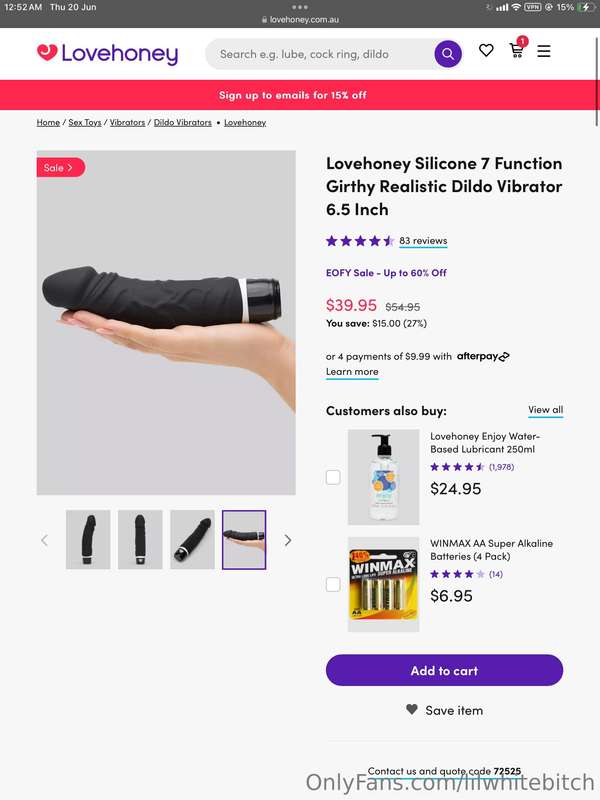The width and height of the screenshot is (600, 800).
Task: Tick the Lovehoney Enjoy Water-Based Lubricant checkbox
Action: [333, 477]
